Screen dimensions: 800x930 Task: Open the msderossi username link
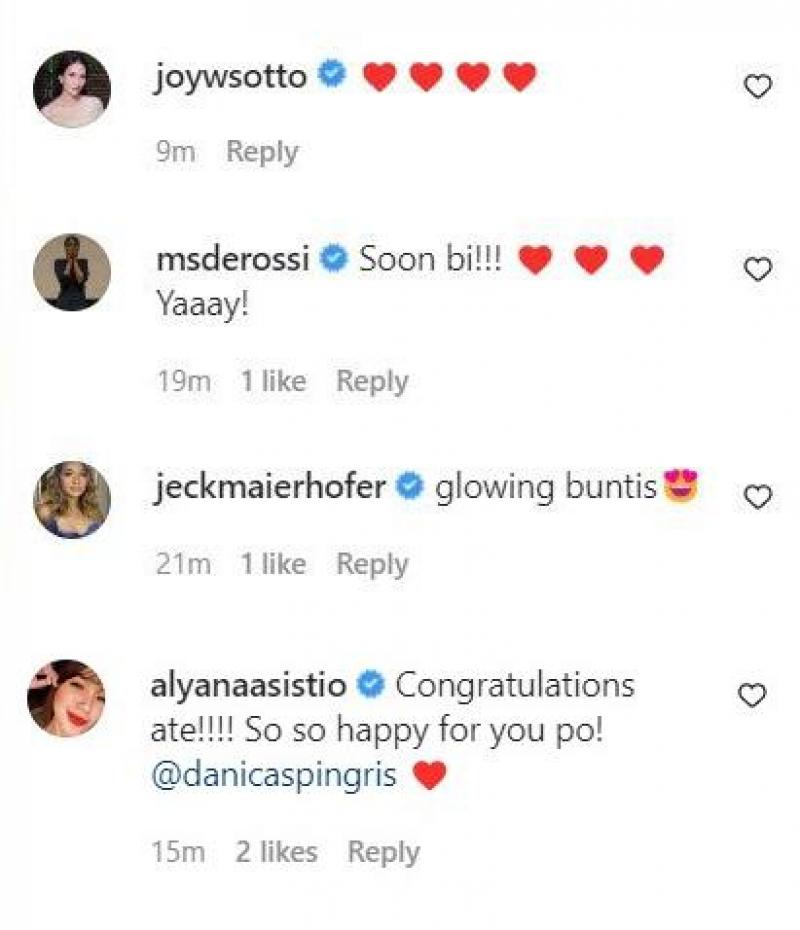[233, 260]
